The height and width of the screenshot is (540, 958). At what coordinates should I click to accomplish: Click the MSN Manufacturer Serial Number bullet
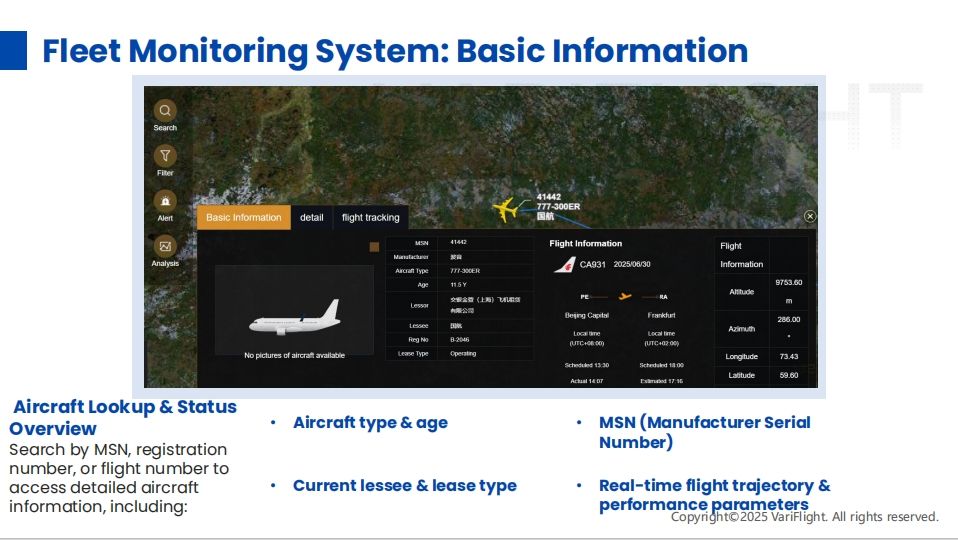(704, 432)
